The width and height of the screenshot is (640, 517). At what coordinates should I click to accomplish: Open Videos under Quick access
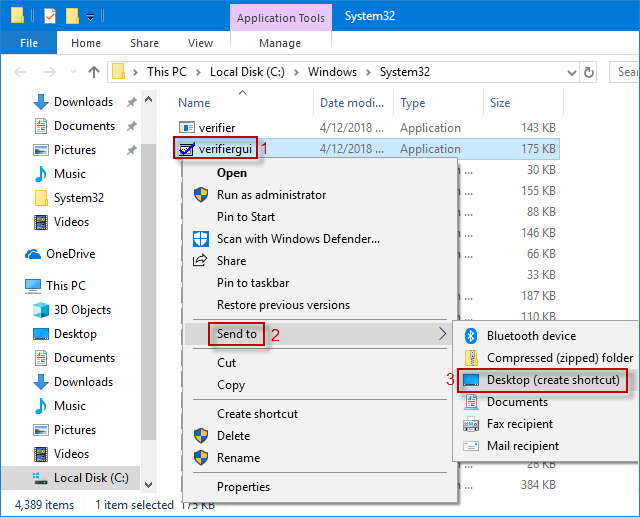71,222
